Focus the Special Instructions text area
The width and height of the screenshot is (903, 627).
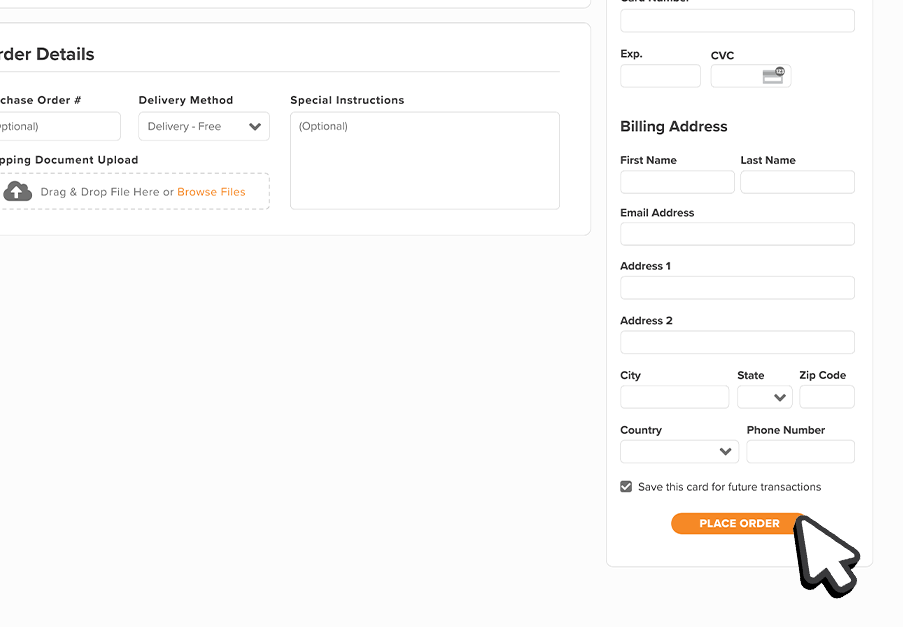coord(424,161)
